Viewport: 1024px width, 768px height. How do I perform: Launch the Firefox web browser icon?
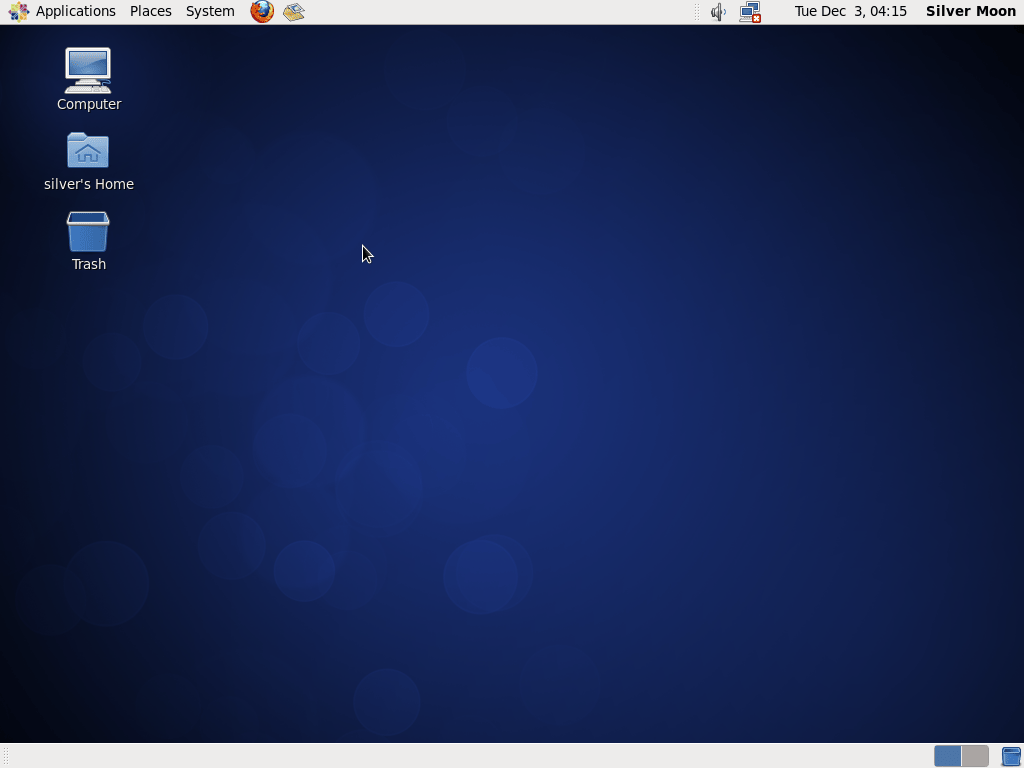[x=262, y=12]
